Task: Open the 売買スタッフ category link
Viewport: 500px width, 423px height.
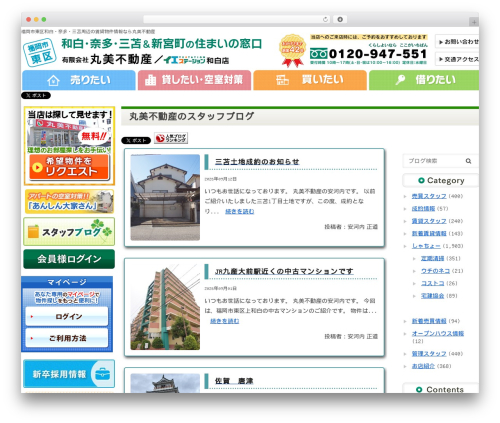Action: coord(429,196)
